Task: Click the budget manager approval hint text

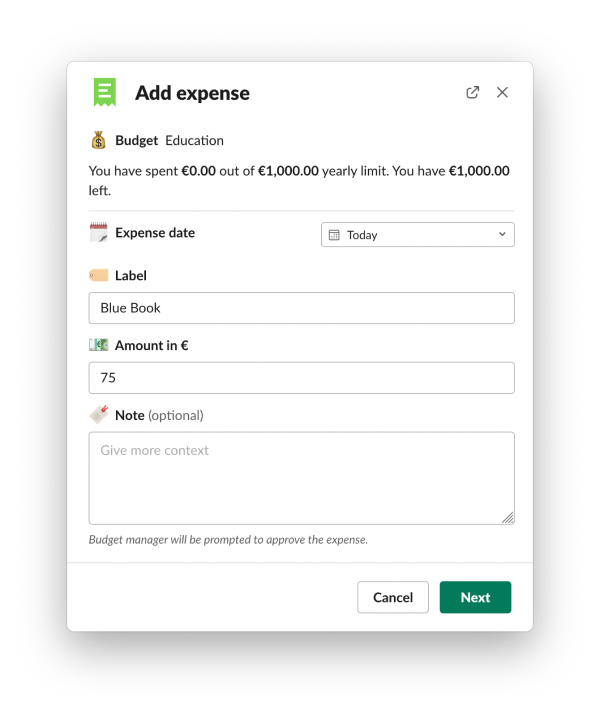Action: coord(228,540)
